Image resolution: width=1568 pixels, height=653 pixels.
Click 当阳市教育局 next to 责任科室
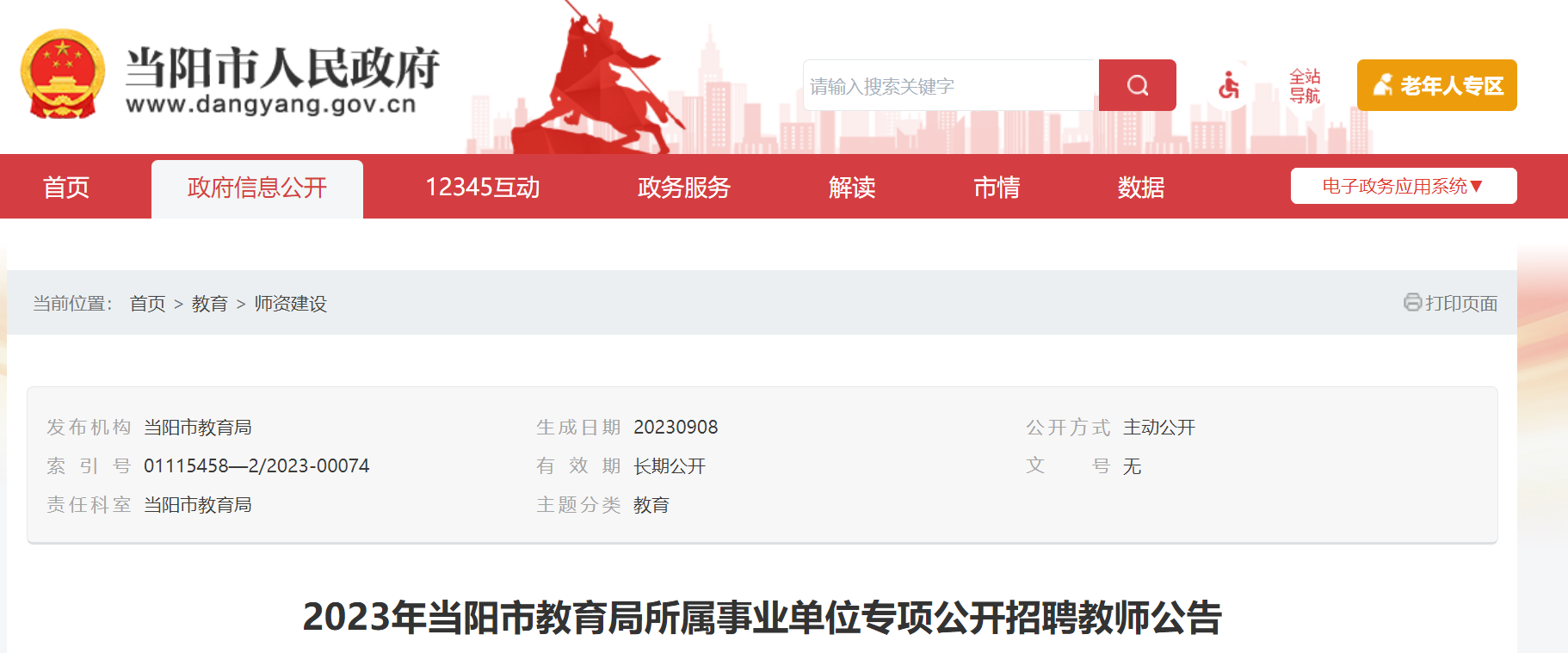tap(198, 505)
